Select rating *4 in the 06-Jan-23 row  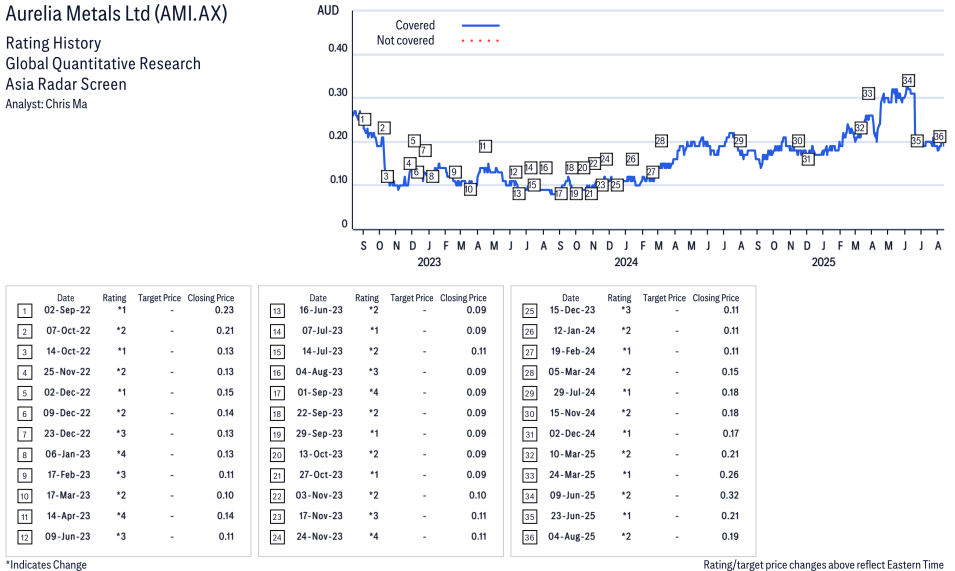coord(121,454)
